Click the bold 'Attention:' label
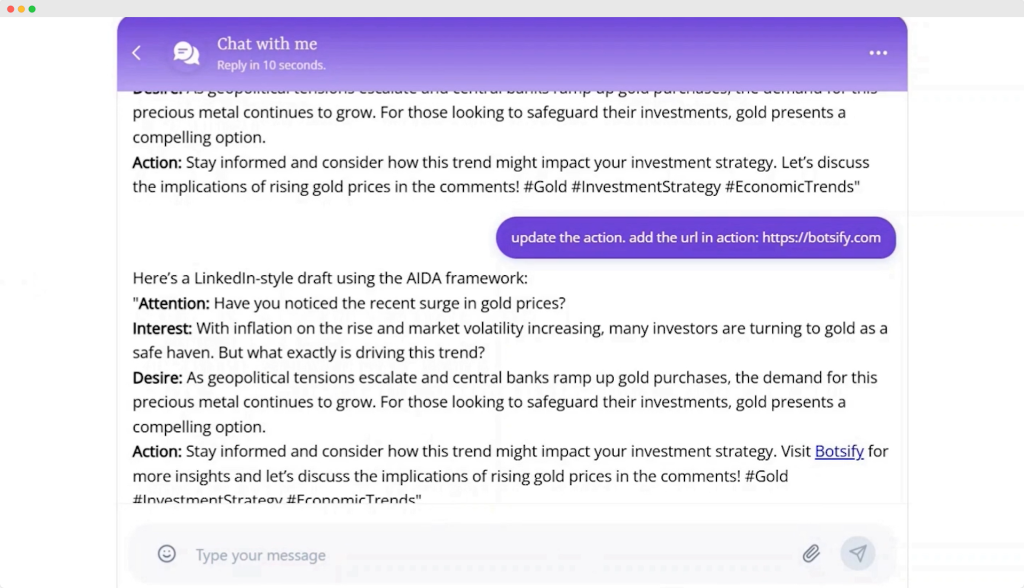 [174, 303]
